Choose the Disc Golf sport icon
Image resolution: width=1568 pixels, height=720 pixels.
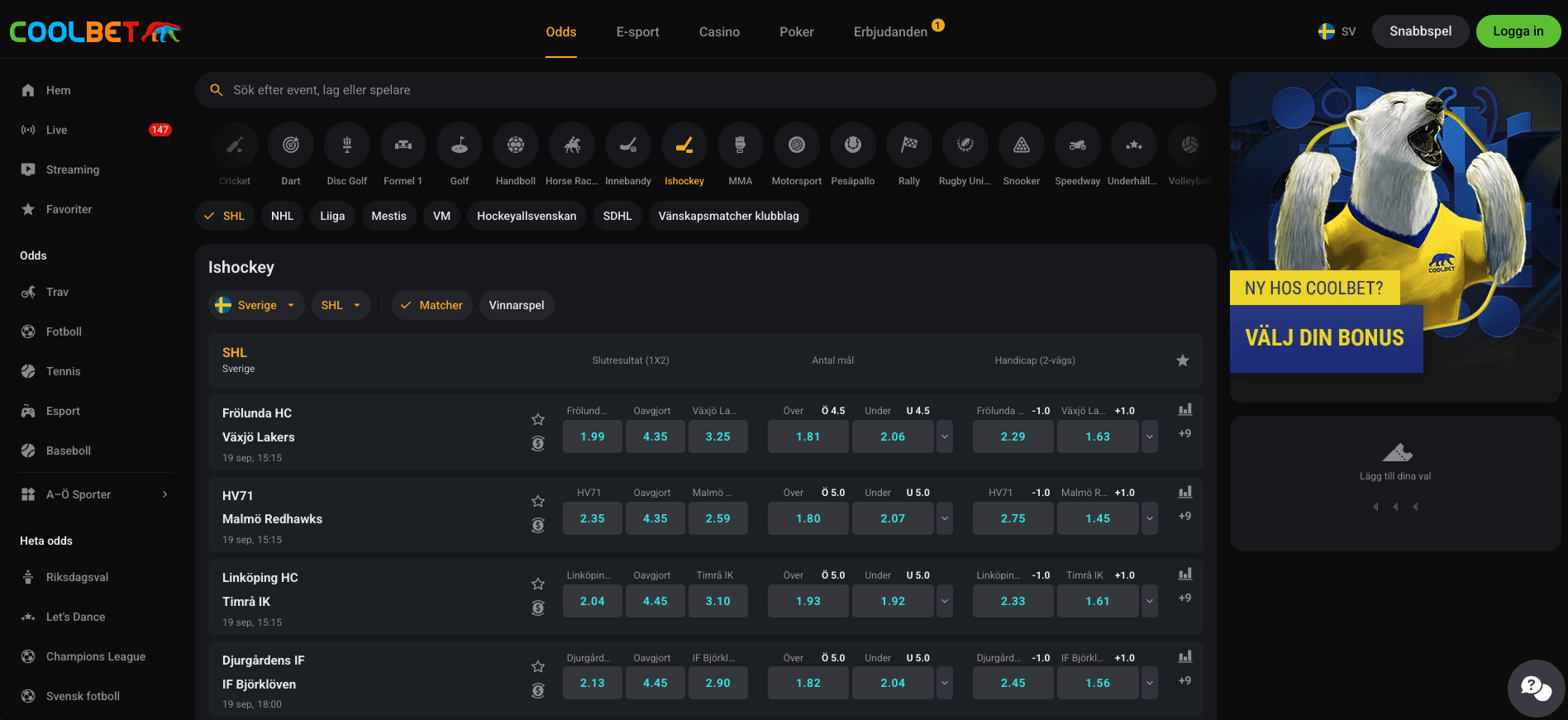click(x=347, y=145)
